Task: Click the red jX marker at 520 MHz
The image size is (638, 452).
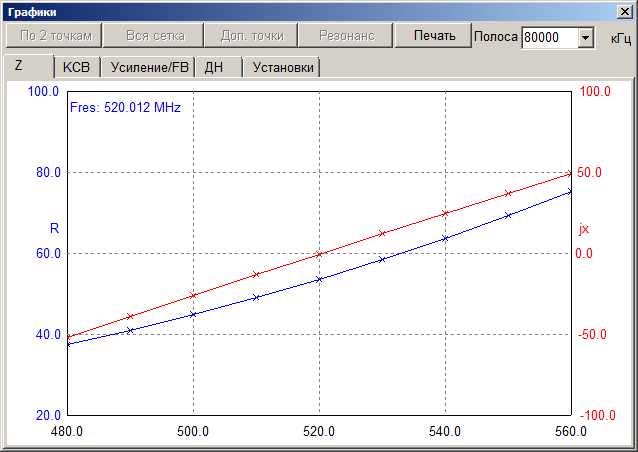Action: tap(319, 254)
